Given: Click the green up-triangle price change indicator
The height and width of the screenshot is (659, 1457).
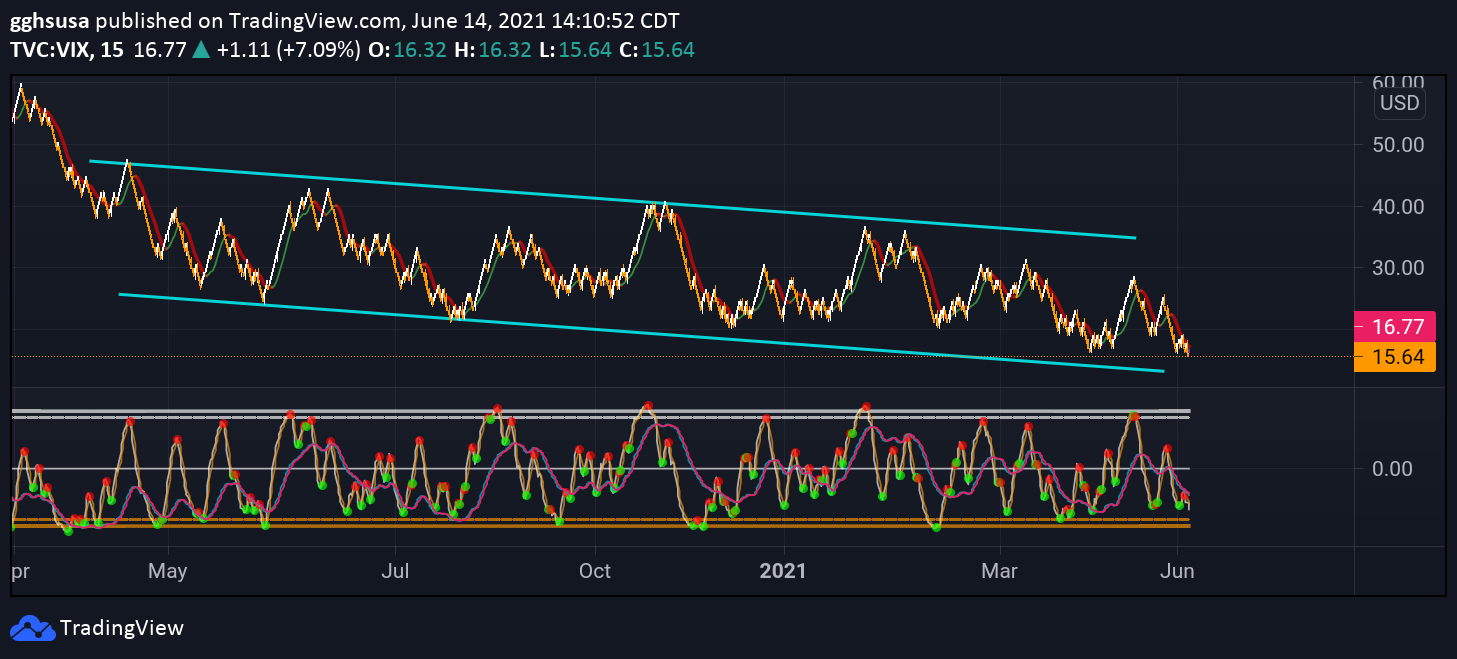Looking at the screenshot, I should (201, 50).
